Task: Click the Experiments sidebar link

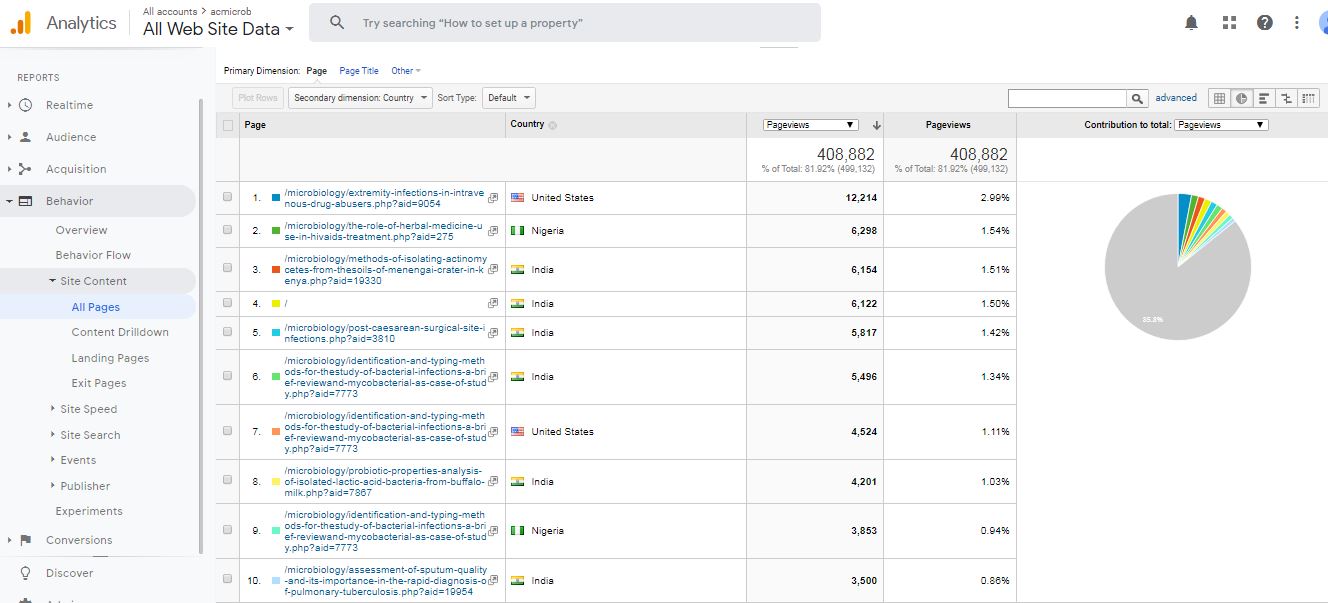Action: click(x=89, y=511)
